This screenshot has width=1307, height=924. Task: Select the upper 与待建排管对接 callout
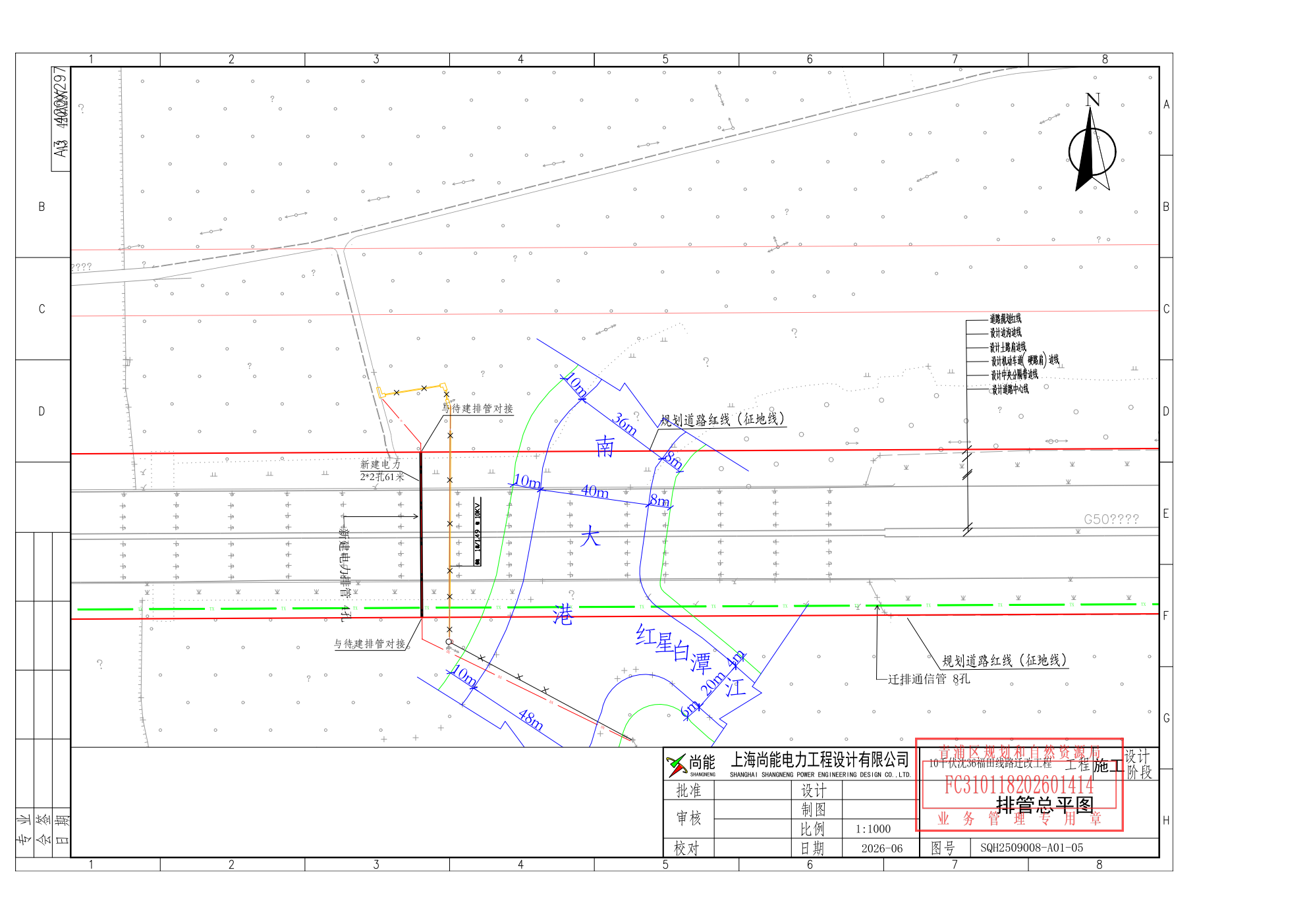(478, 408)
